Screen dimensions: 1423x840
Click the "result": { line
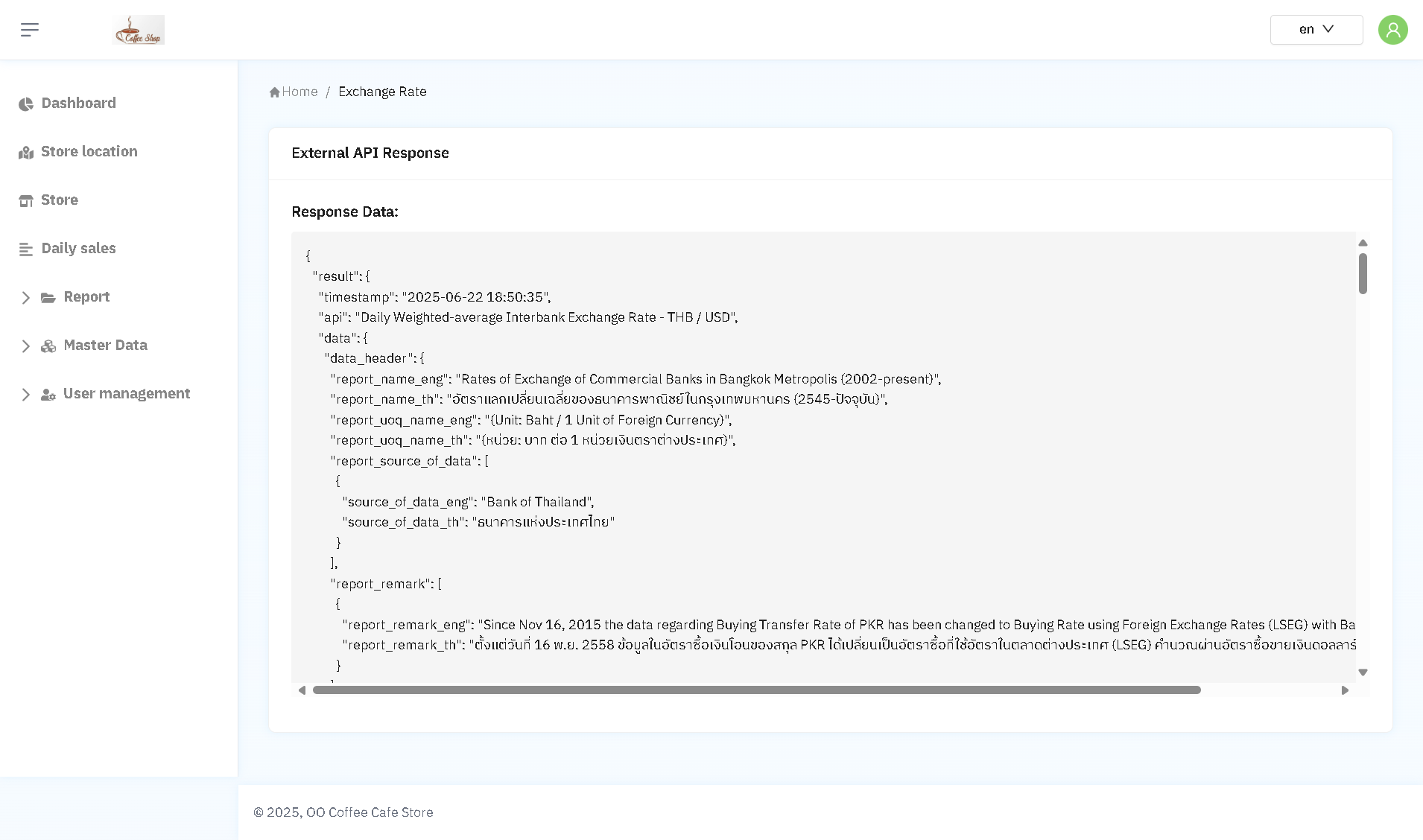(341, 276)
